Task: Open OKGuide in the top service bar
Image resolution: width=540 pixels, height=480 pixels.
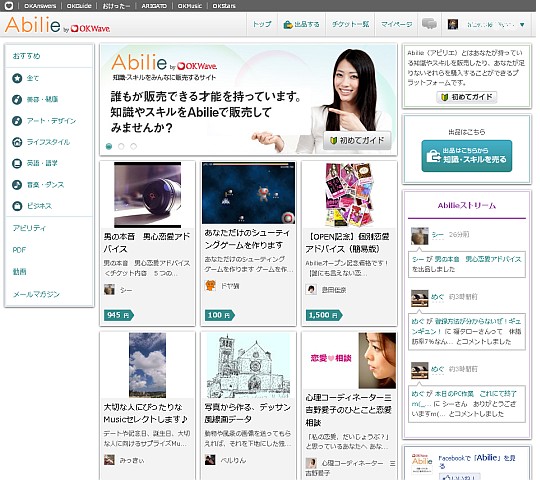Action: [x=79, y=6]
